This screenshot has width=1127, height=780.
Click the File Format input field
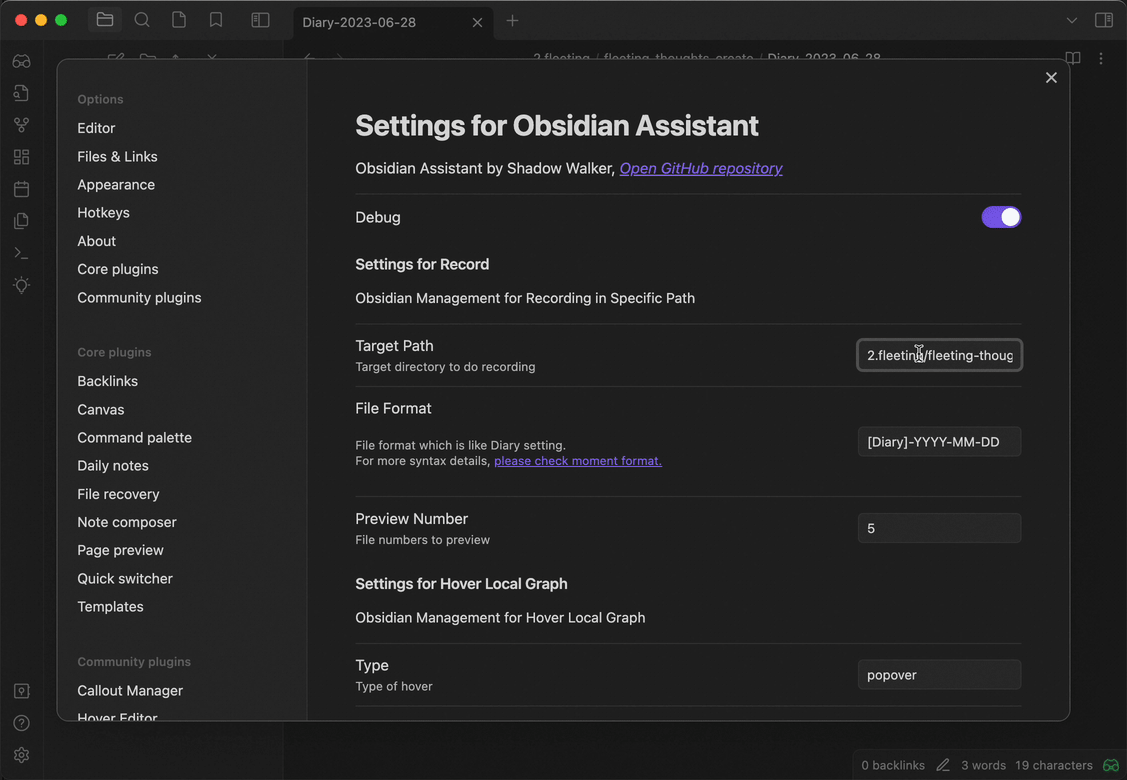[x=939, y=441]
